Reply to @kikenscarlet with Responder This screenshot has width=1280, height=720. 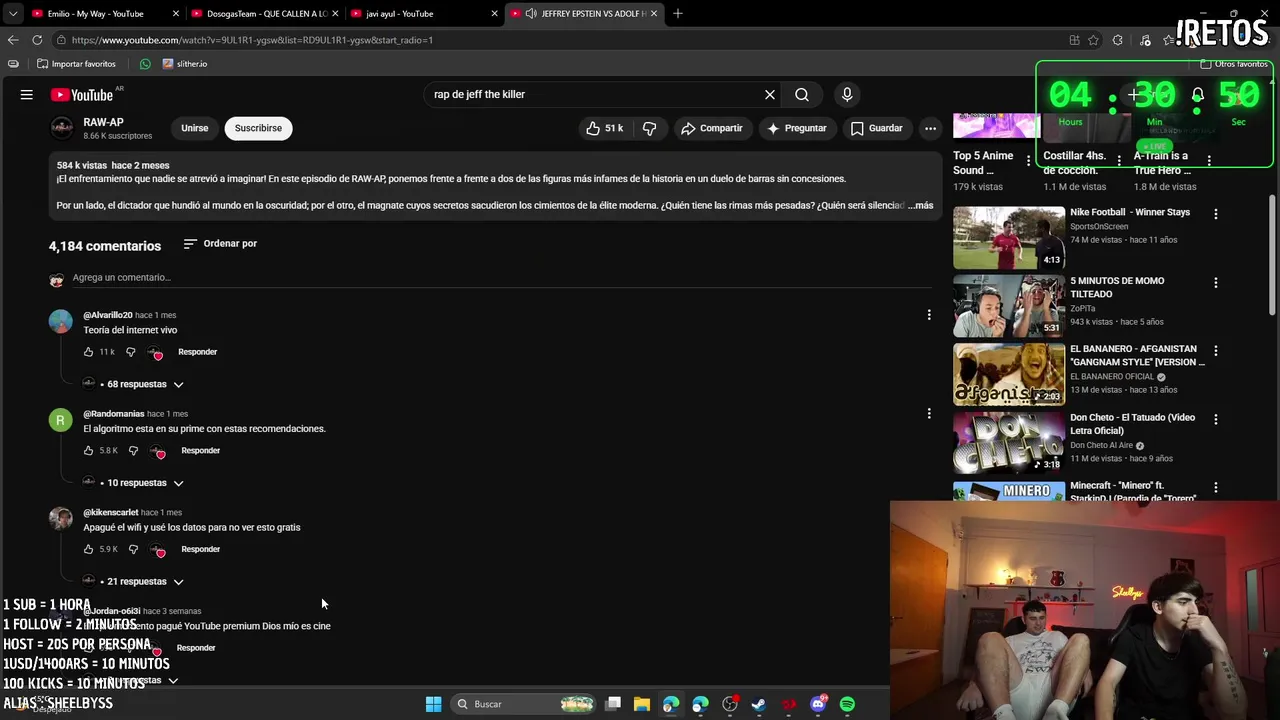pyautogui.click(x=200, y=549)
